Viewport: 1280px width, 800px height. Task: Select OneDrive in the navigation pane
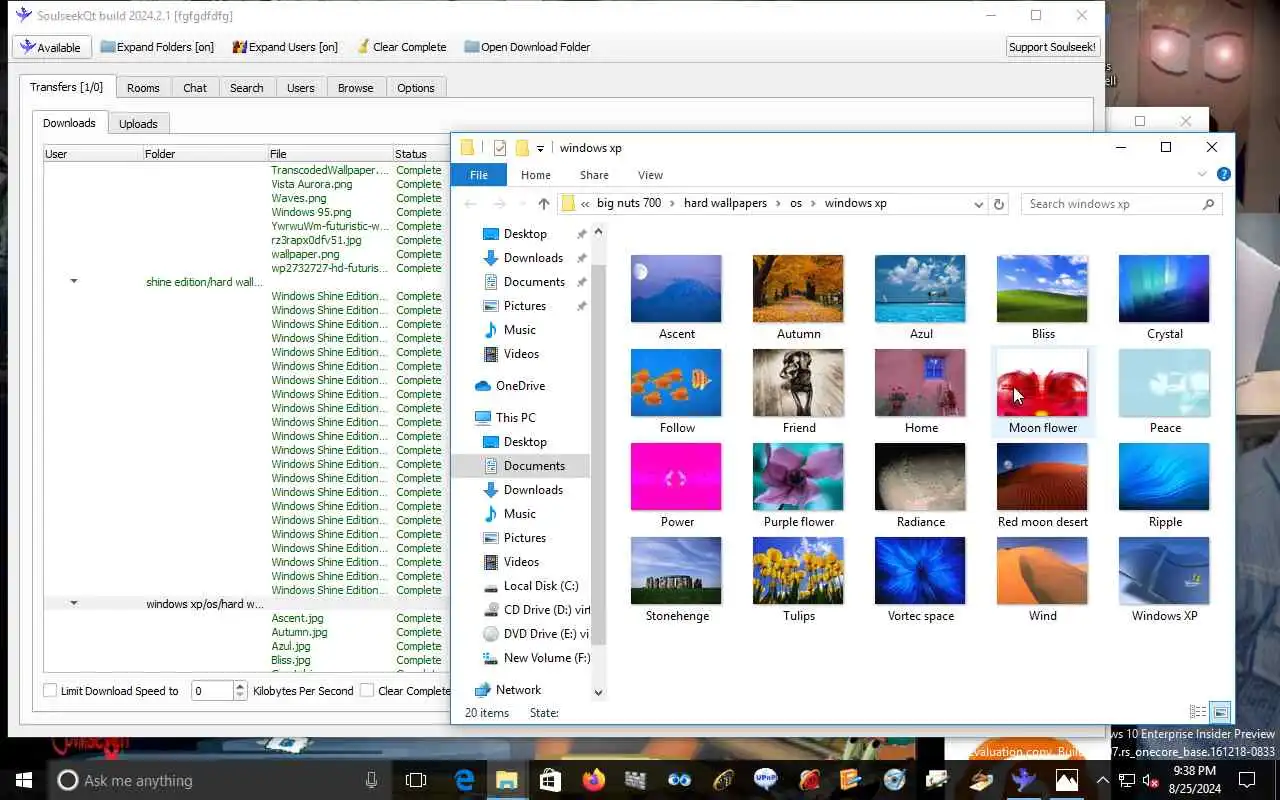pyautogui.click(x=520, y=386)
